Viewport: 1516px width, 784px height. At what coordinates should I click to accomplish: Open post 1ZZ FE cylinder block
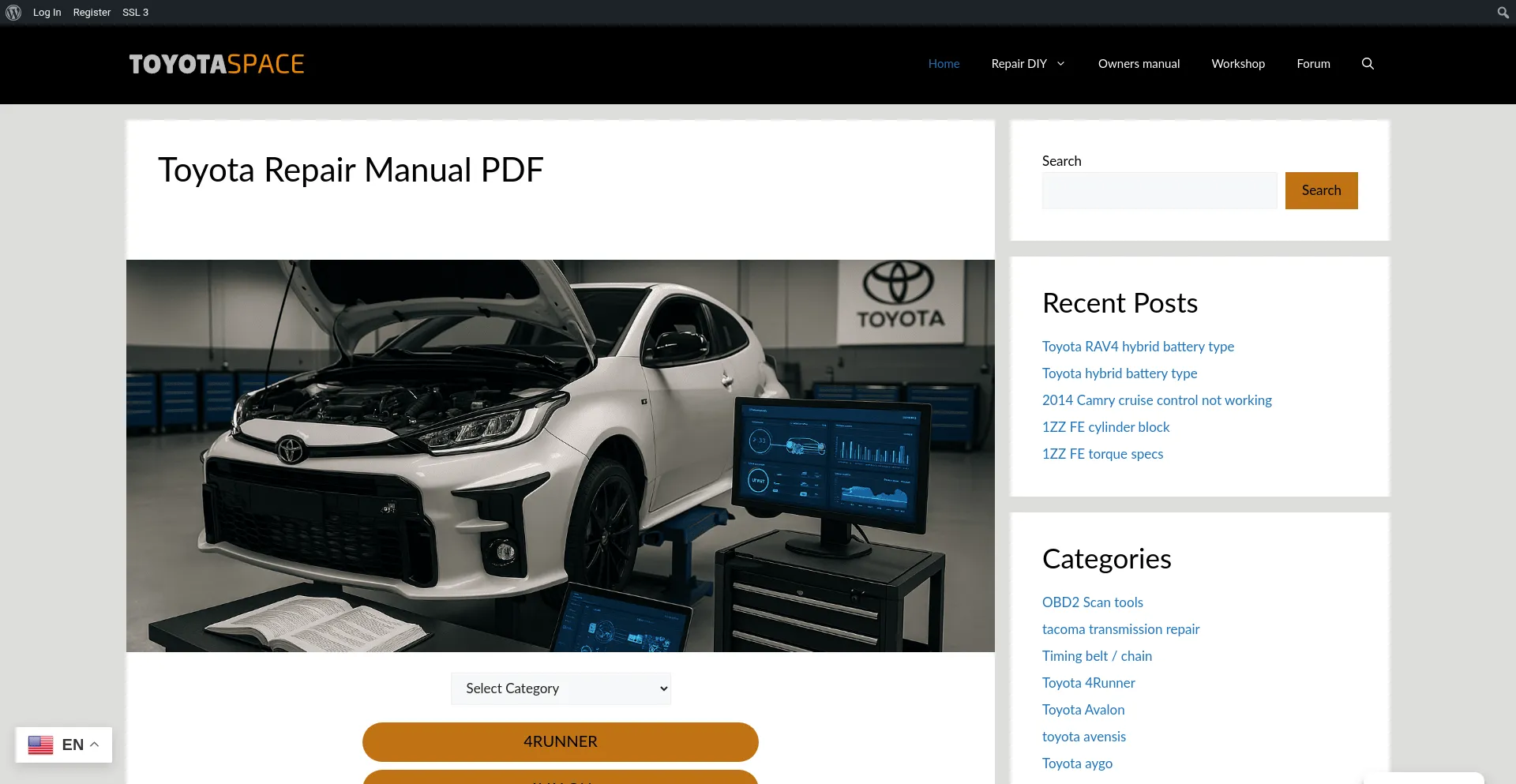(1105, 427)
